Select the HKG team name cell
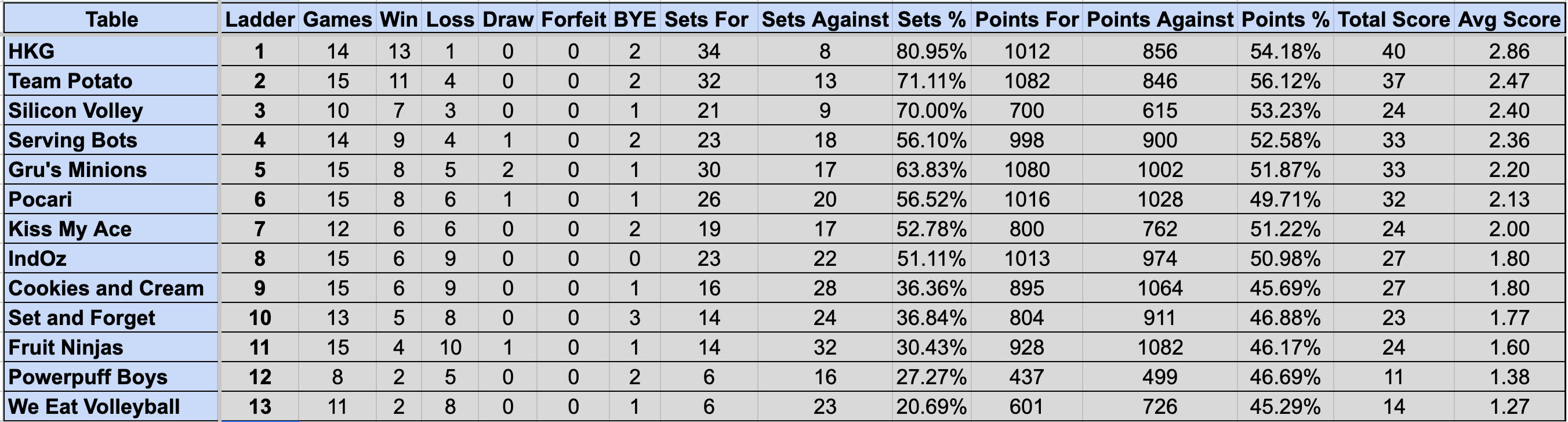The height and width of the screenshot is (422, 1568). [111, 51]
